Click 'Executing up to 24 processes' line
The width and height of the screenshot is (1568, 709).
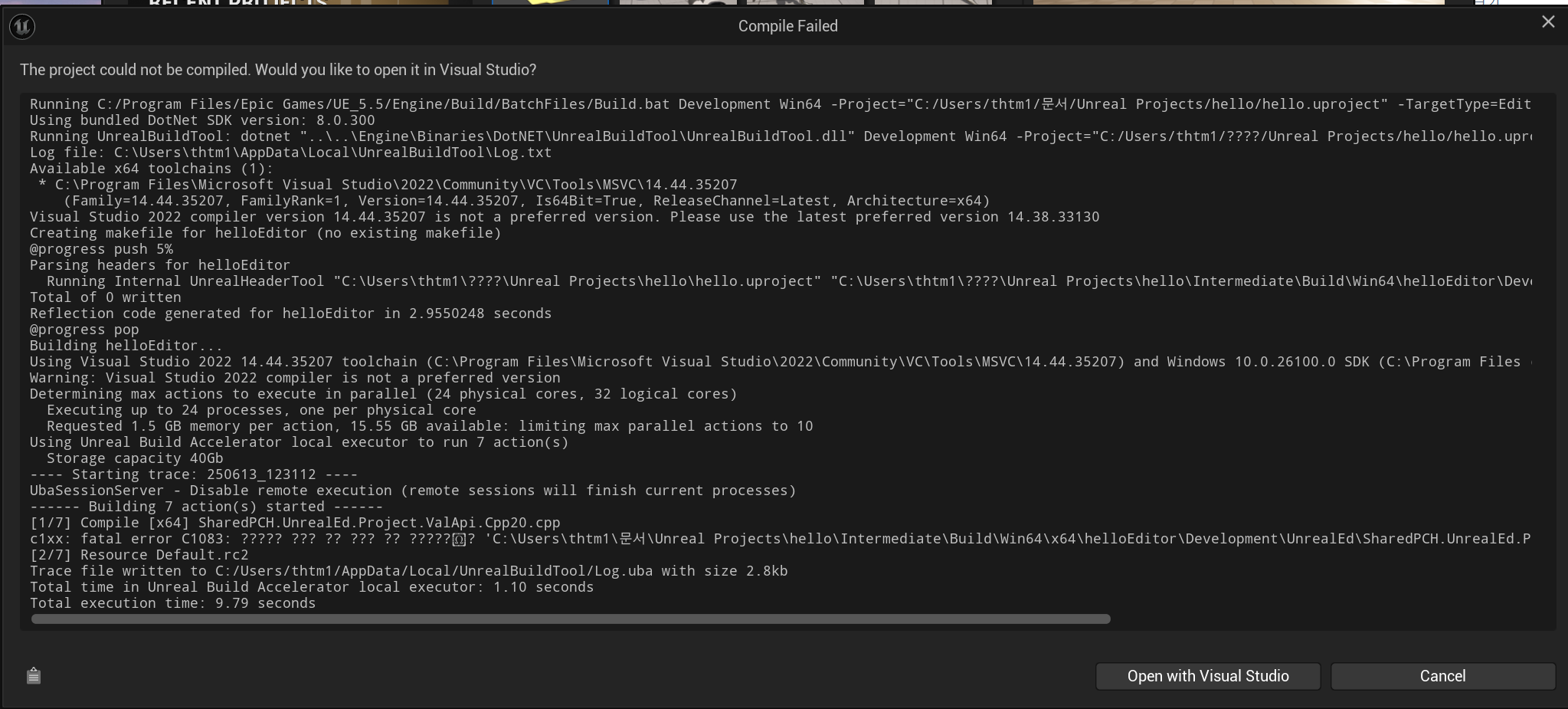pos(261,410)
